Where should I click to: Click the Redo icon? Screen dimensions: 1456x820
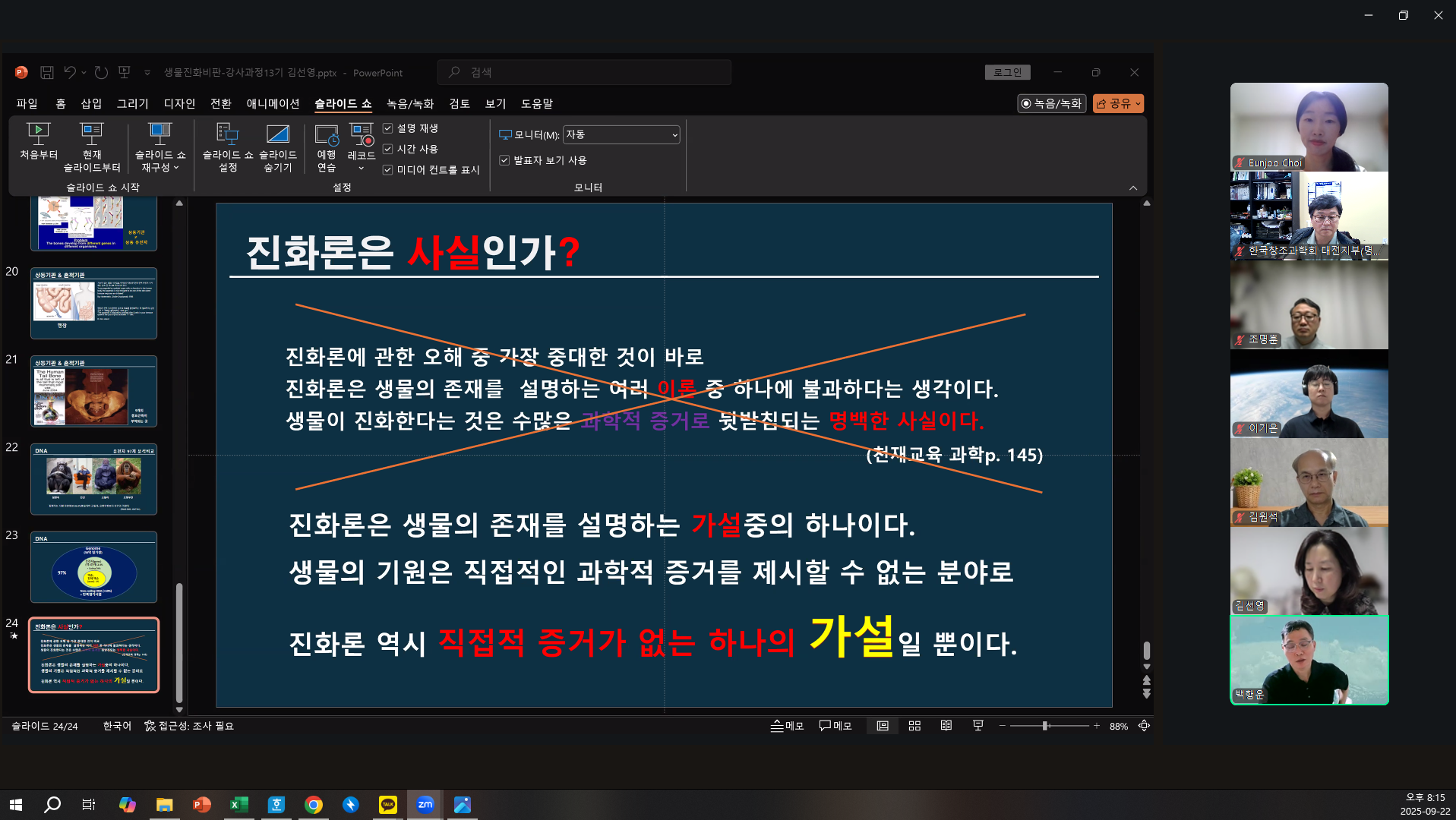pos(101,72)
